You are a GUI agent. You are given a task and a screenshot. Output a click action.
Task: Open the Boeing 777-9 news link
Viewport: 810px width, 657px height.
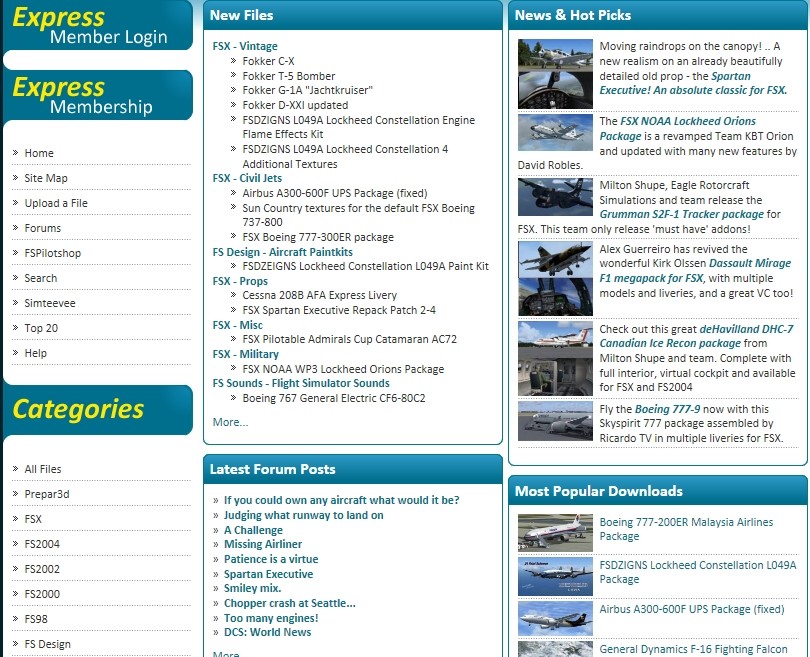pos(667,409)
